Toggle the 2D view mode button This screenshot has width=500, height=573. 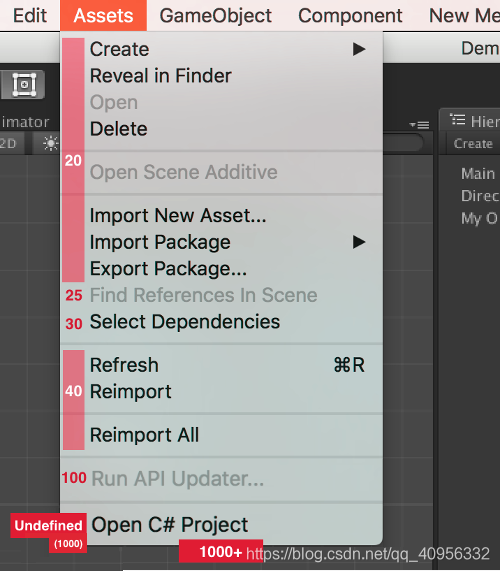(x=8, y=144)
